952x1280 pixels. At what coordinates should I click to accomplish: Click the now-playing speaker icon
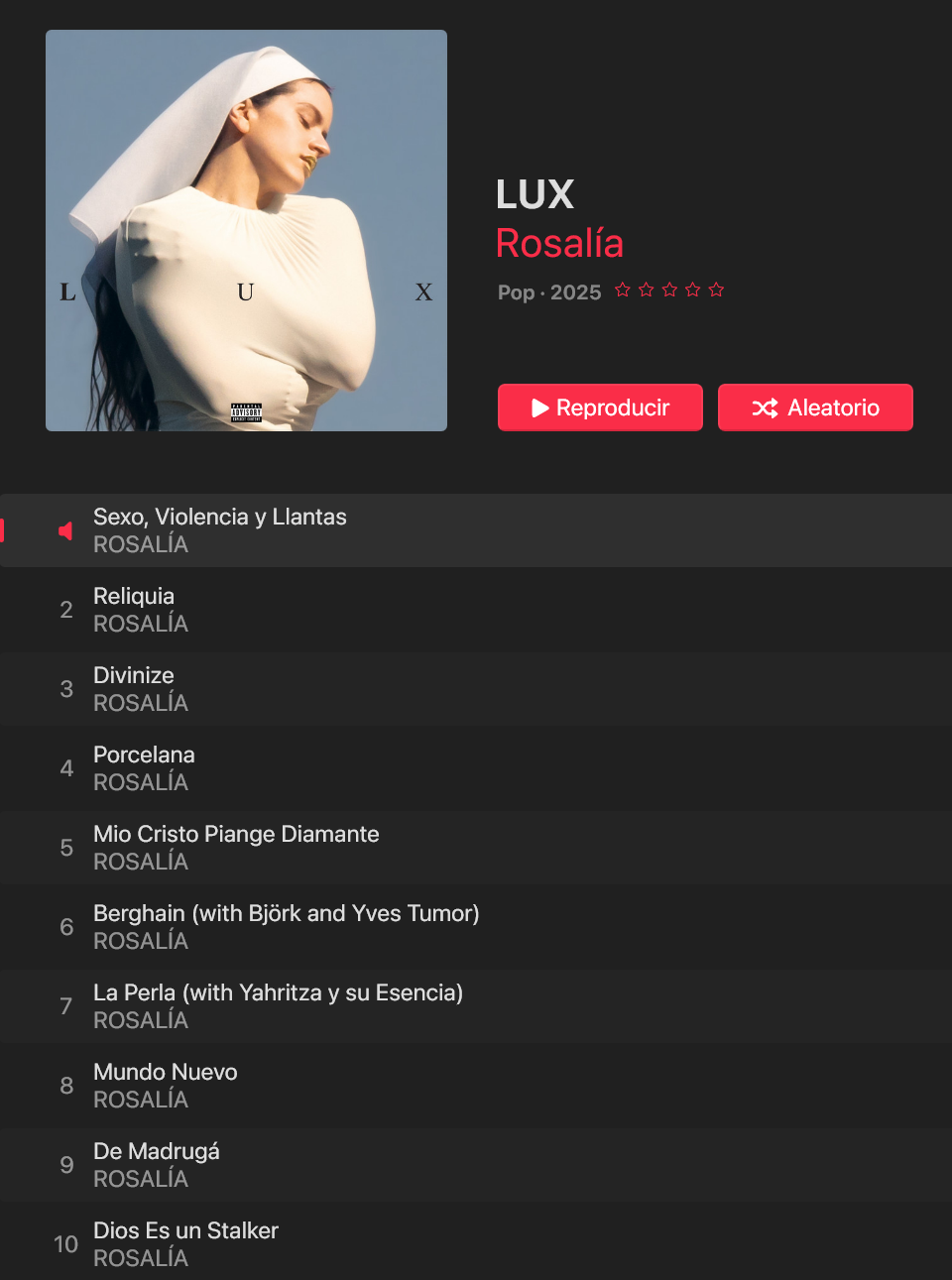[x=65, y=531]
